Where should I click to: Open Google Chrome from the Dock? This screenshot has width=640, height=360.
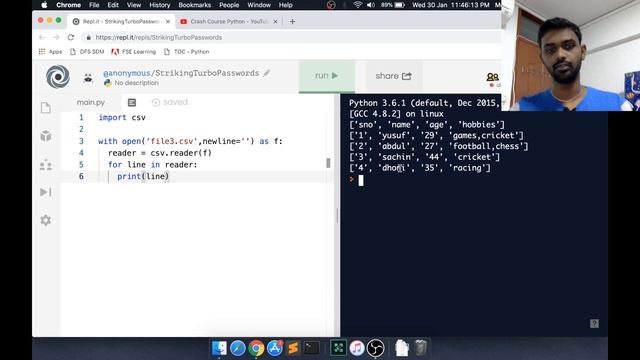click(x=256, y=348)
